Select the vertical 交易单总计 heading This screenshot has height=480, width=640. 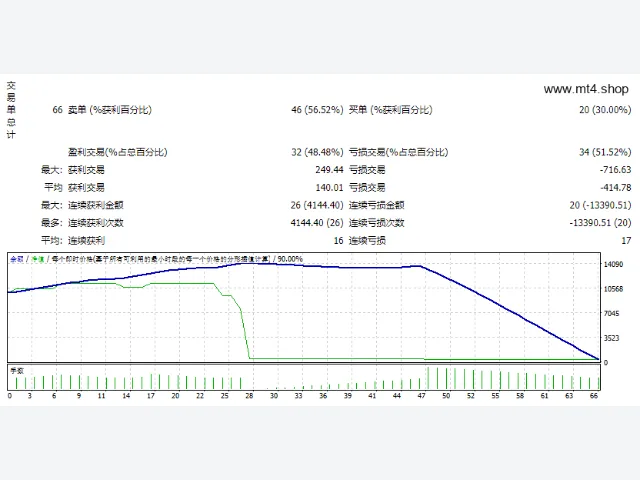coord(11,110)
